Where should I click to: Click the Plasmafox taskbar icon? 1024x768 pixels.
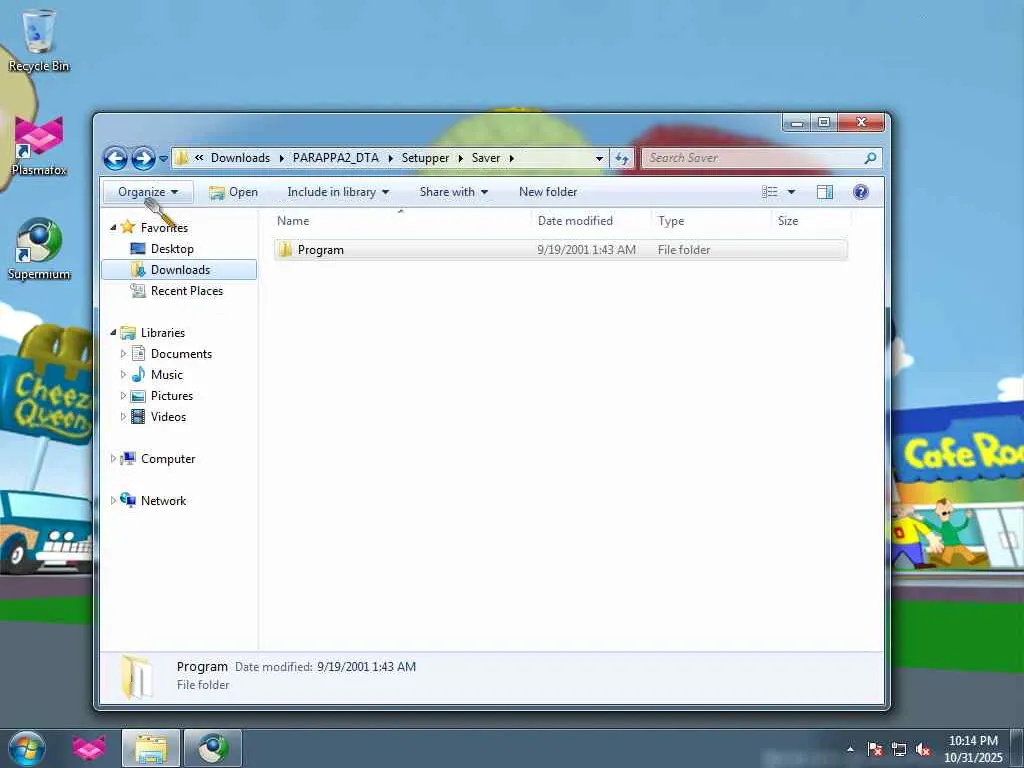coord(89,748)
